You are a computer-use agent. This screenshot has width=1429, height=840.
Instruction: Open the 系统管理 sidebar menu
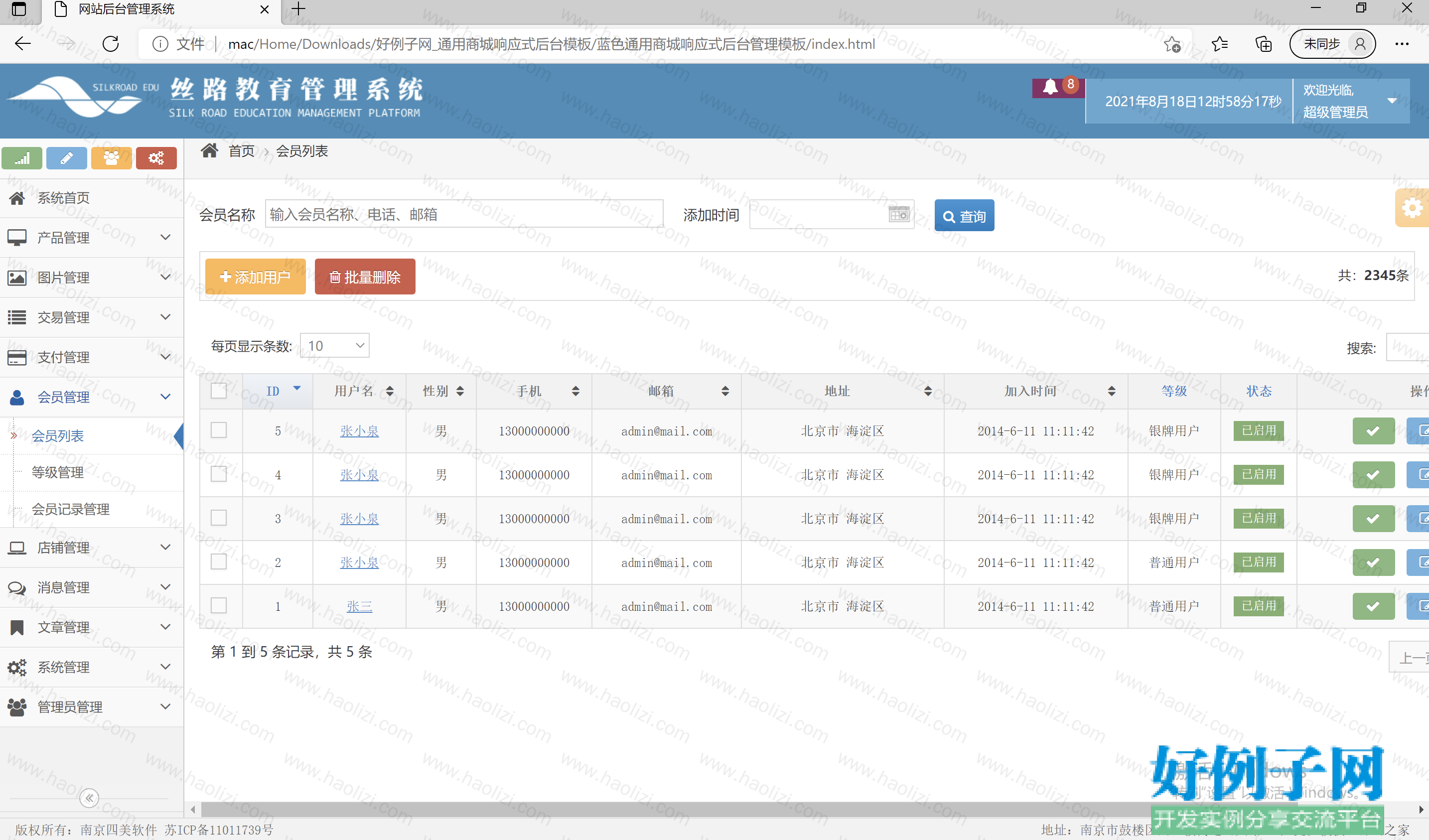click(x=91, y=667)
